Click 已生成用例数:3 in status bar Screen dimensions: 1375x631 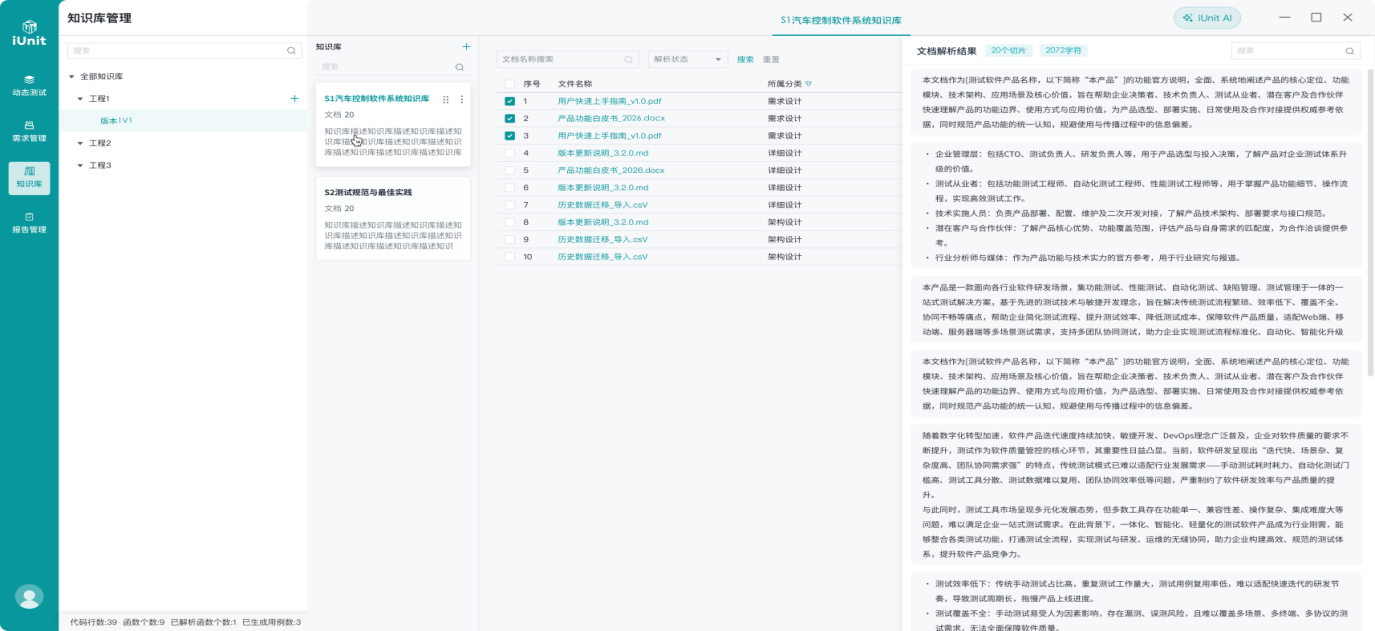271,622
